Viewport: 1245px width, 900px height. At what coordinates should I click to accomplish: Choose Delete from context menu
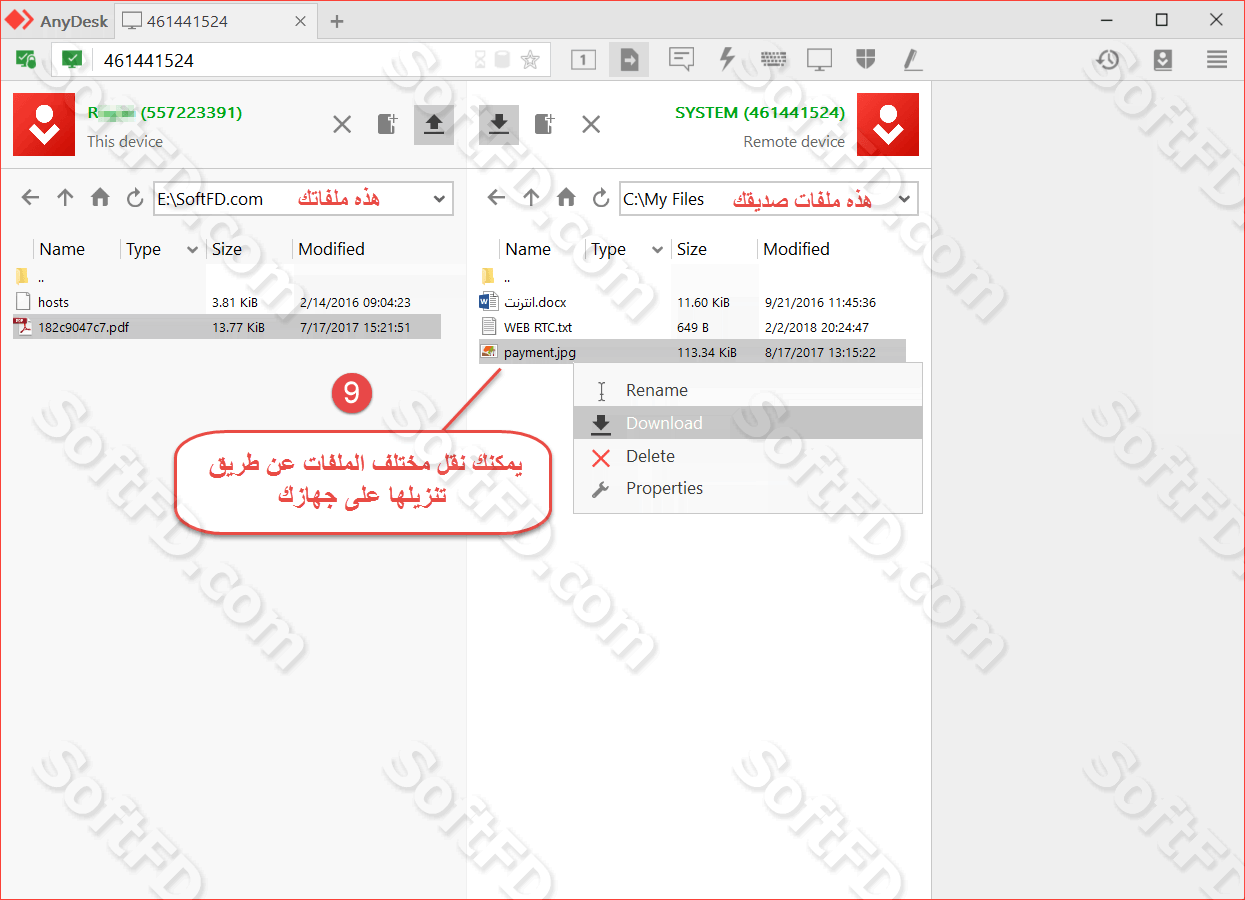coord(747,456)
